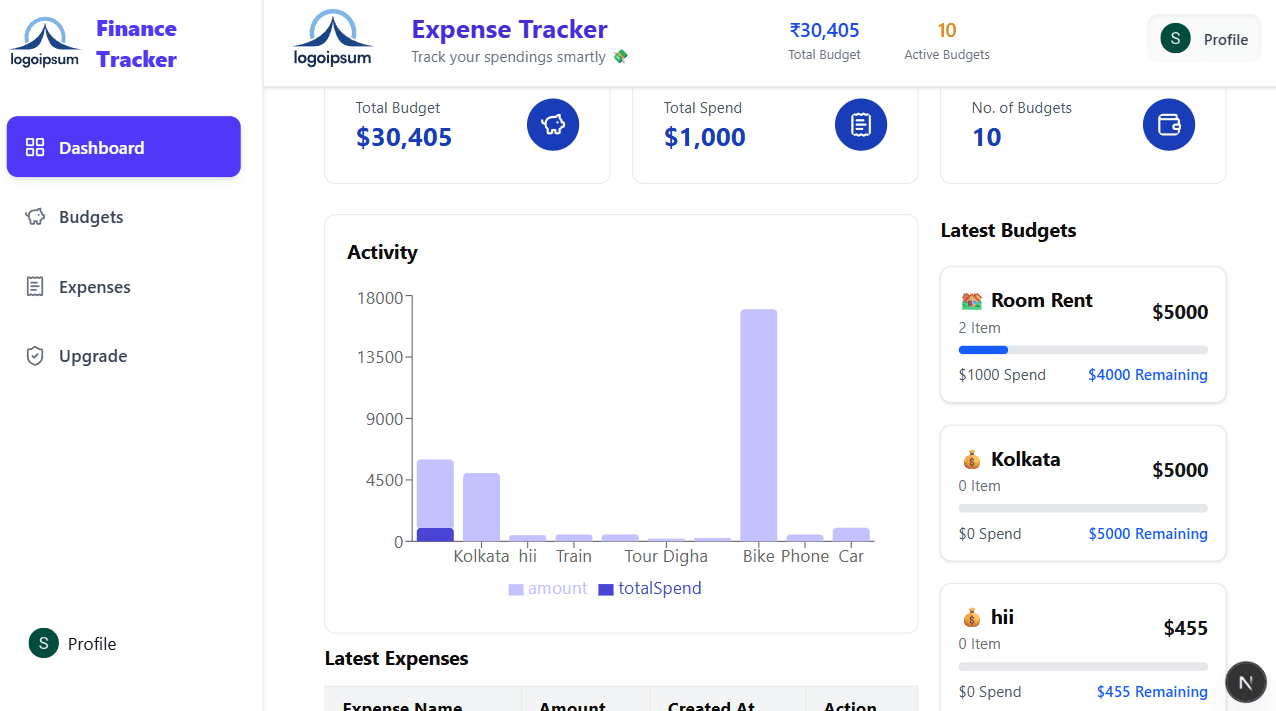Click the Next.js round N badge
Viewport: 1276px width, 711px height.
pos(1245,682)
